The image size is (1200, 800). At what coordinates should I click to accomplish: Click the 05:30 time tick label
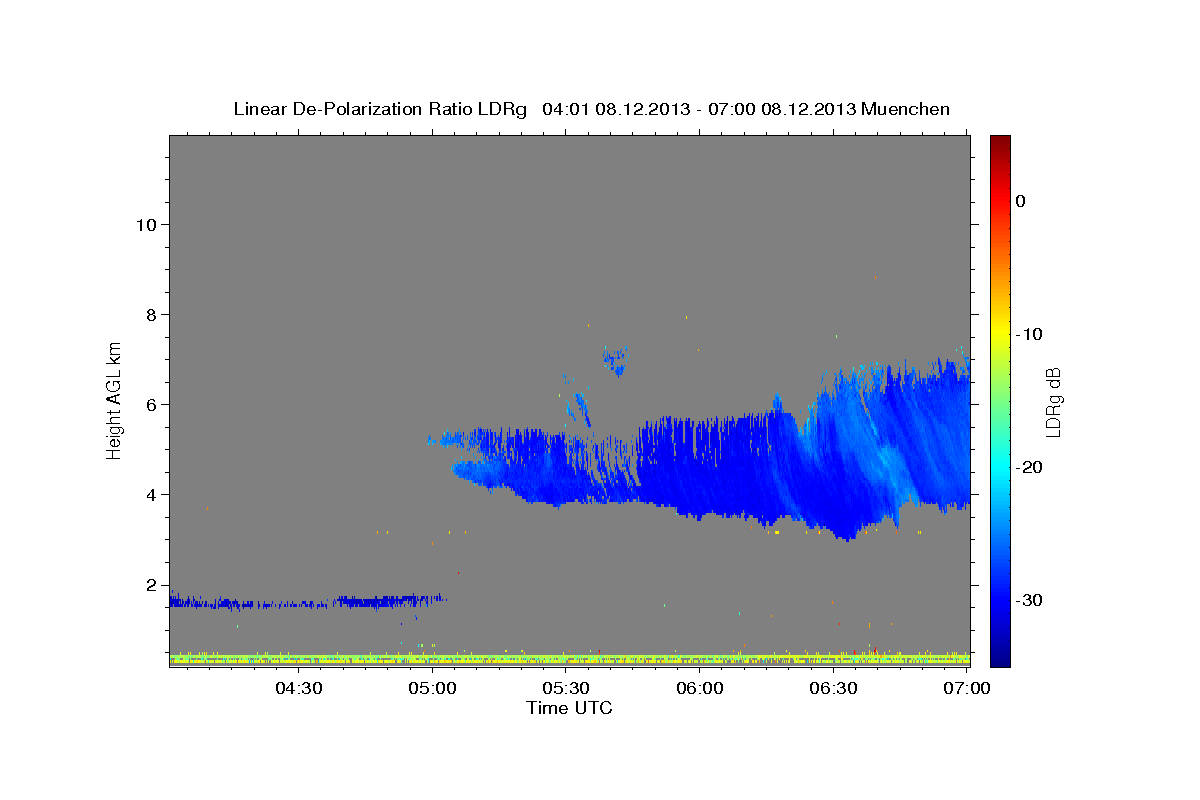pos(566,689)
